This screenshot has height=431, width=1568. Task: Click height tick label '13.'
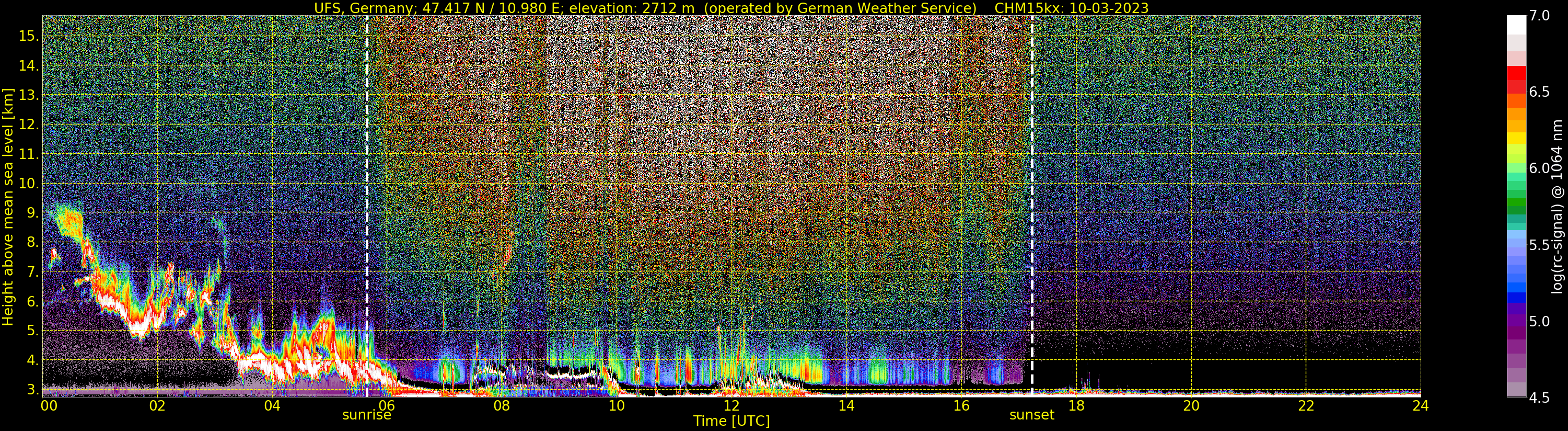[28, 95]
